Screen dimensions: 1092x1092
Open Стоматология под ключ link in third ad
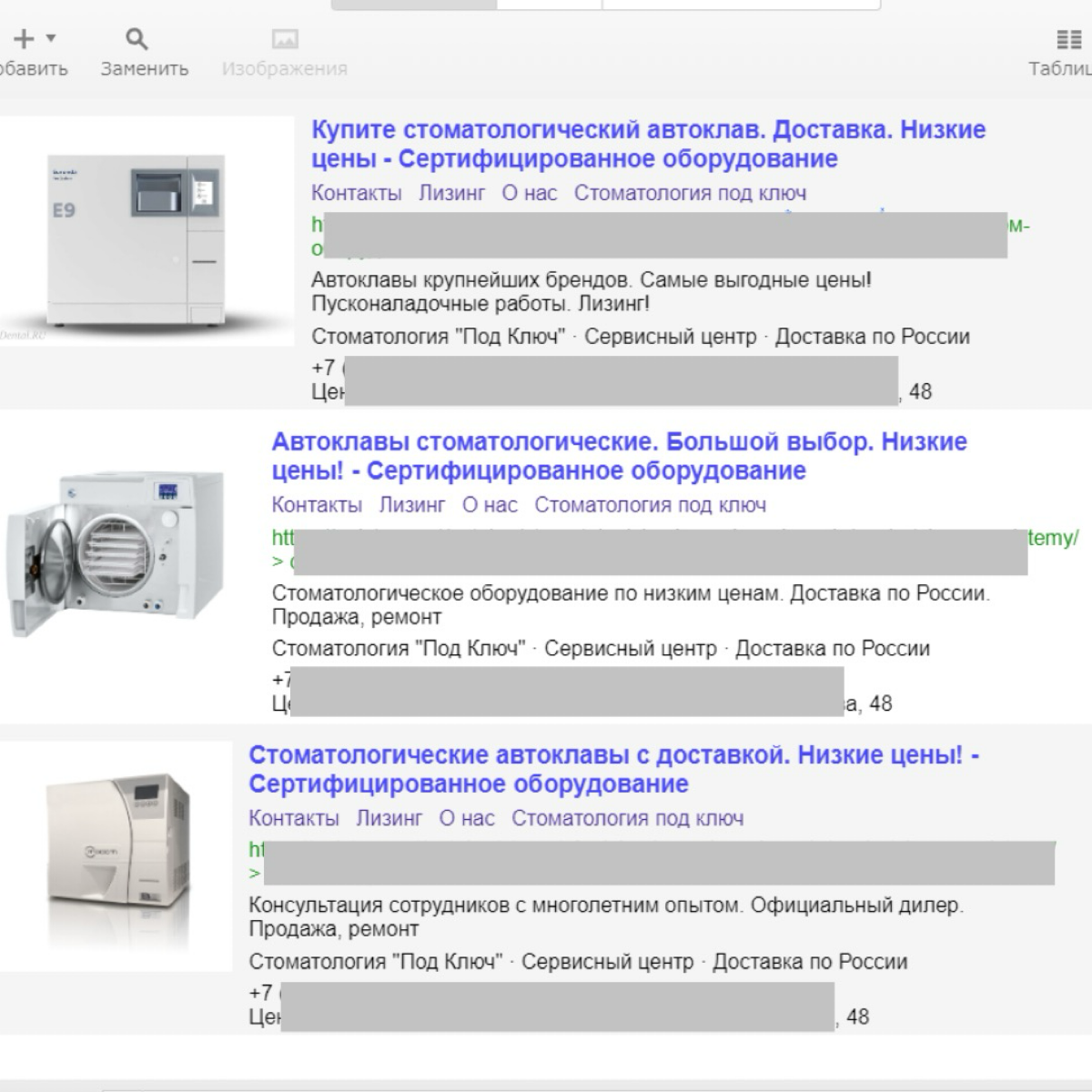click(x=627, y=818)
